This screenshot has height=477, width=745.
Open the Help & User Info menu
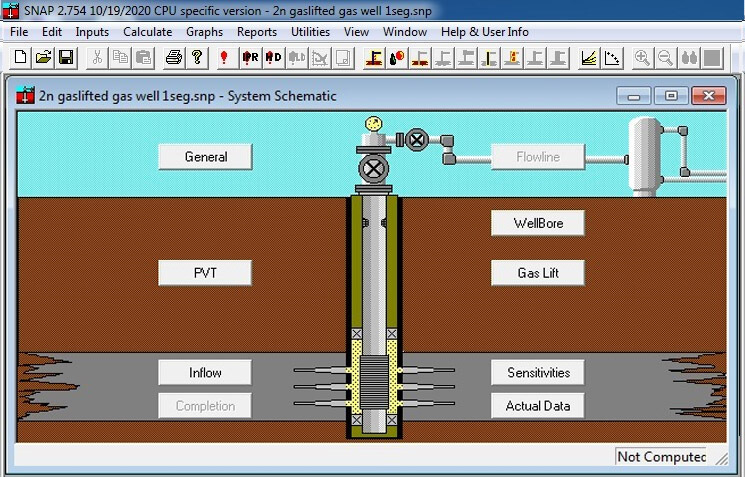pos(485,32)
